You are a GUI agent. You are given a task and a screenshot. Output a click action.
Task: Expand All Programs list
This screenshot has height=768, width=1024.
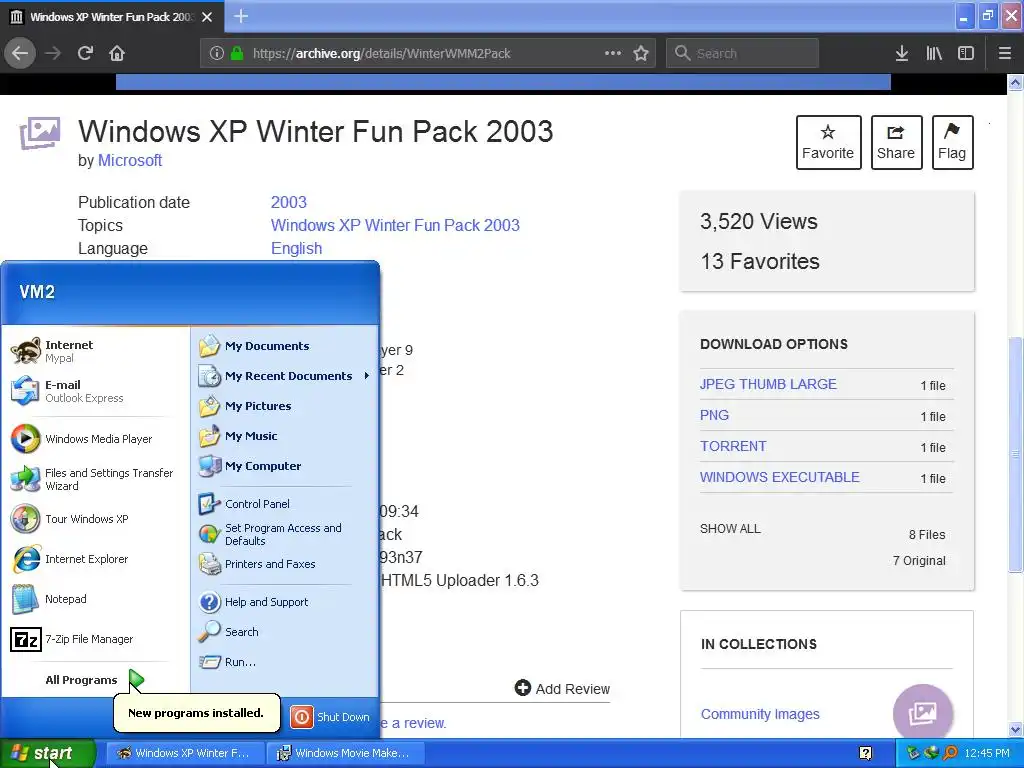[95, 680]
